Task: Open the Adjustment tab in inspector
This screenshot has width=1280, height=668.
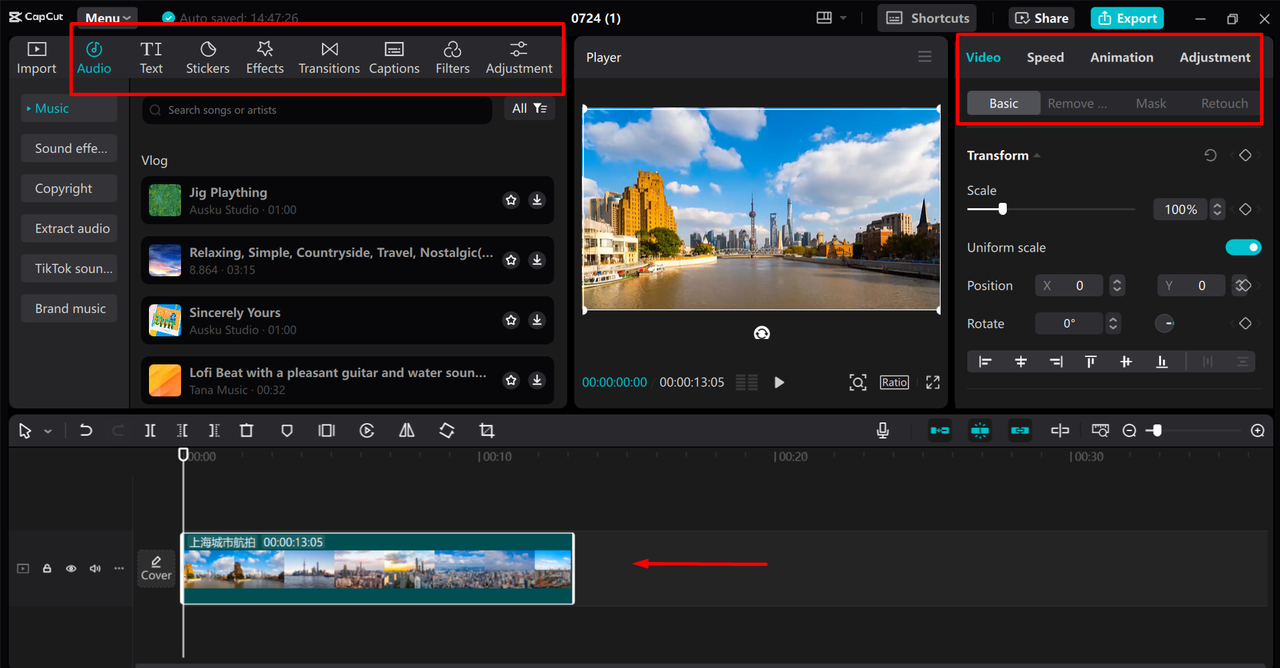Action: [x=1215, y=57]
